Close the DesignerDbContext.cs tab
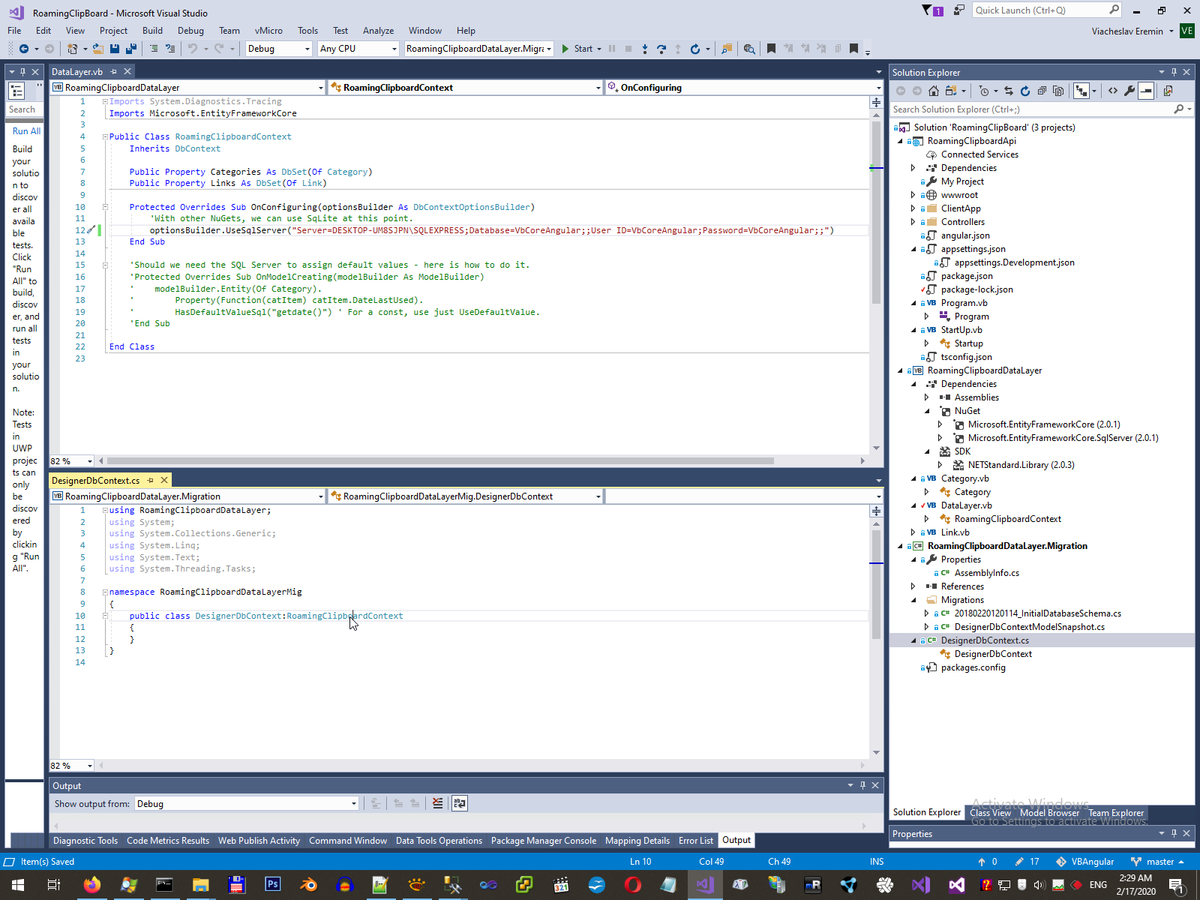The width and height of the screenshot is (1200, 900). (x=164, y=480)
